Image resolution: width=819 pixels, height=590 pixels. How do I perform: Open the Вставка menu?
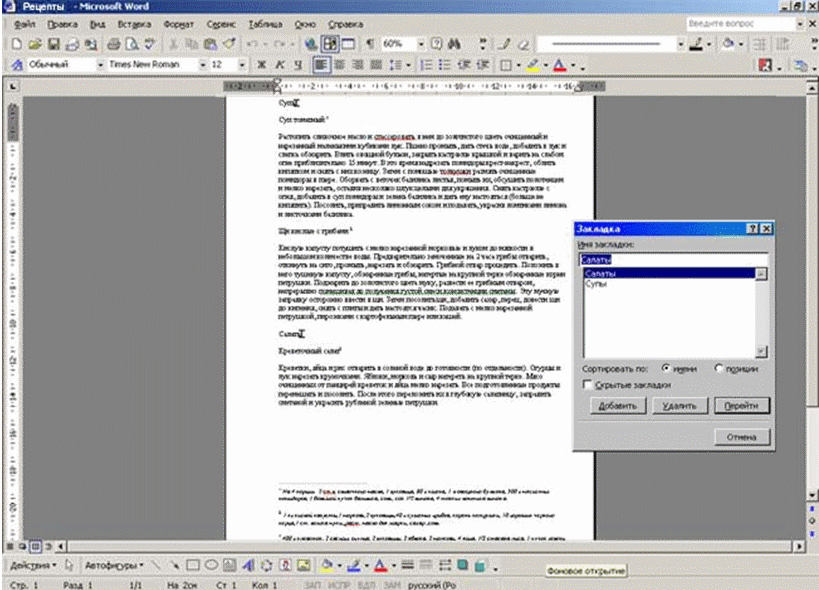tap(134, 24)
